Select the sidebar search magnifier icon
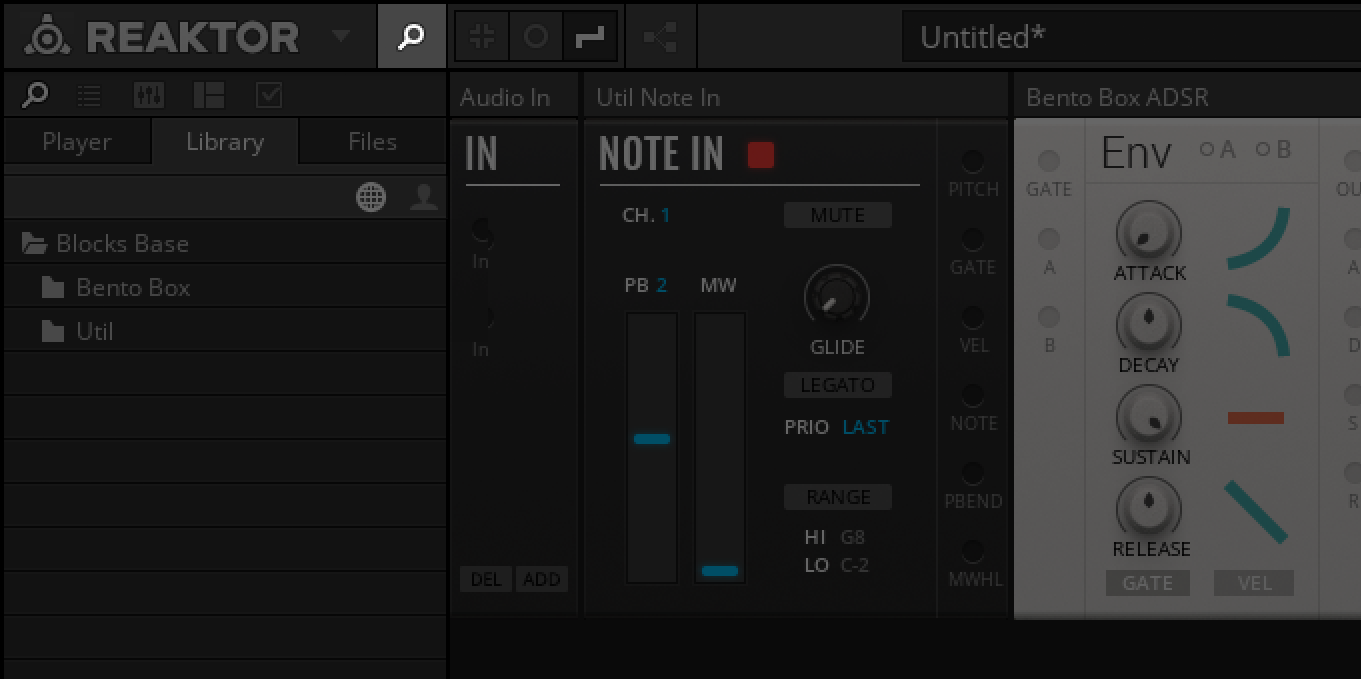 [x=35, y=95]
